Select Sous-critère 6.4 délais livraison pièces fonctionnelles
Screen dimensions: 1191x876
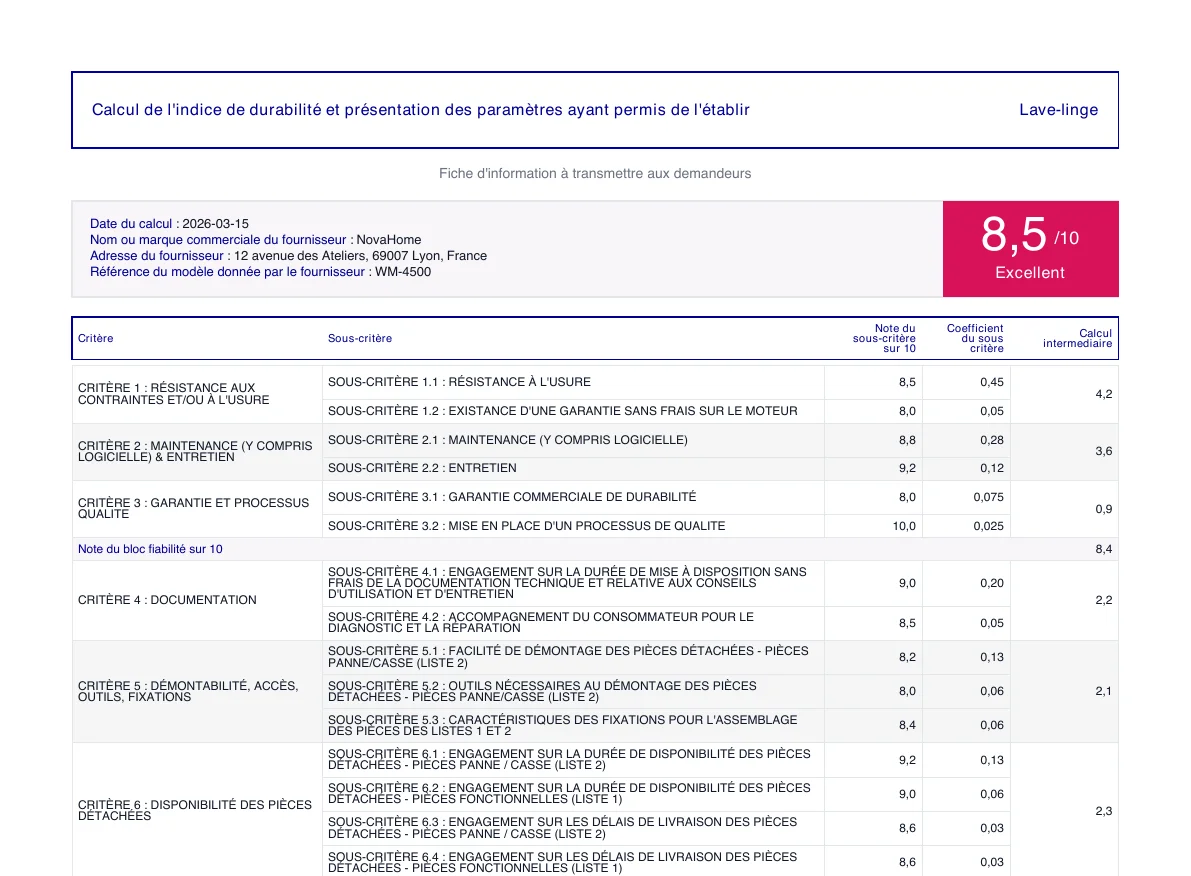pos(563,862)
